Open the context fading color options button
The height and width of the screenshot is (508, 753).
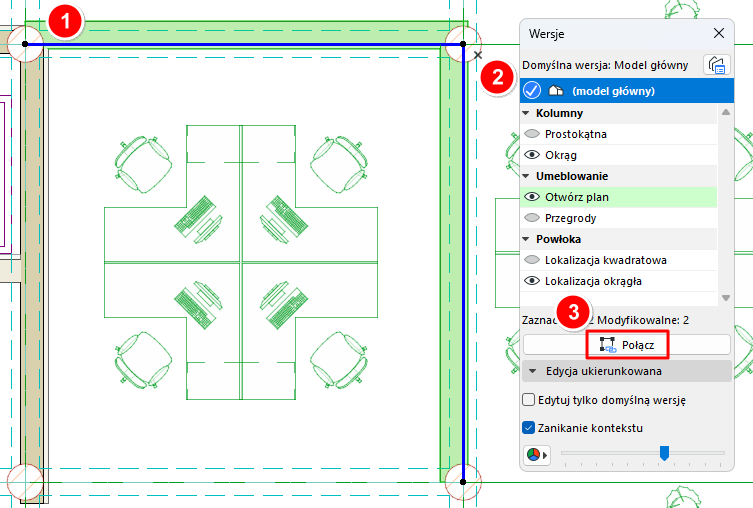536,454
